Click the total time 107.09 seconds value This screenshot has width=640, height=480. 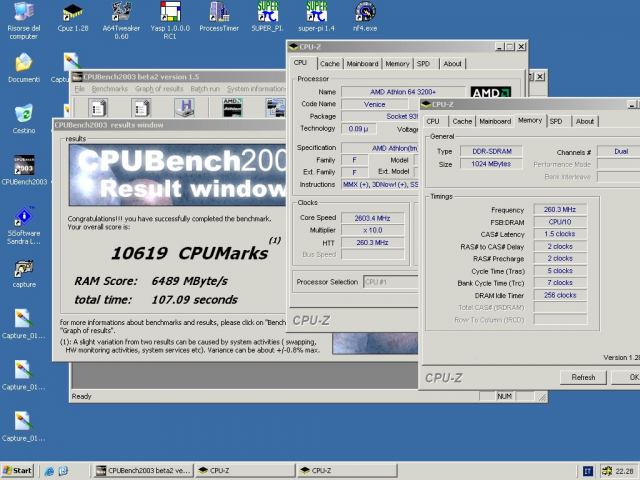pos(194,300)
